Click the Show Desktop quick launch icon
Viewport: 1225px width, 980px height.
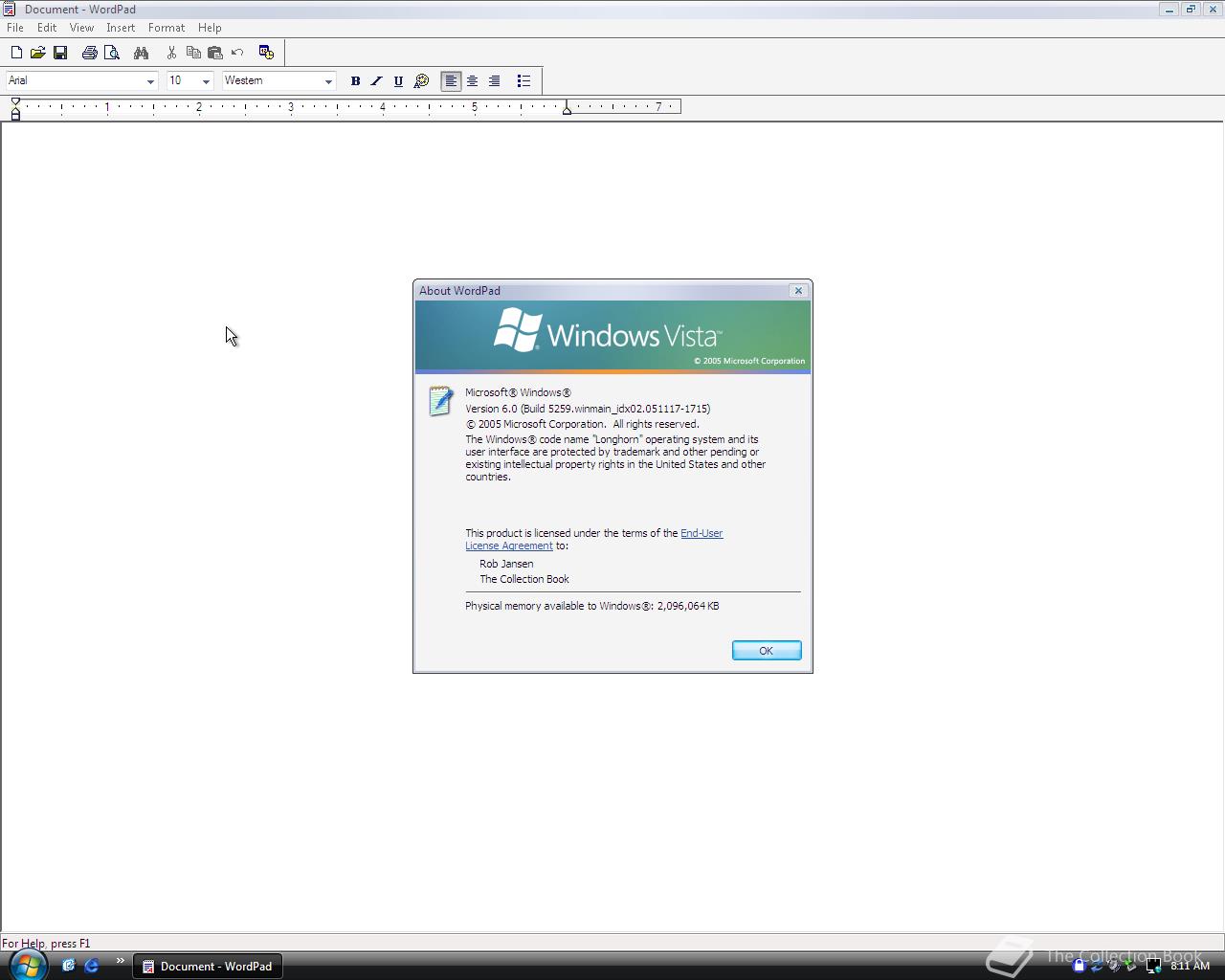(69, 966)
